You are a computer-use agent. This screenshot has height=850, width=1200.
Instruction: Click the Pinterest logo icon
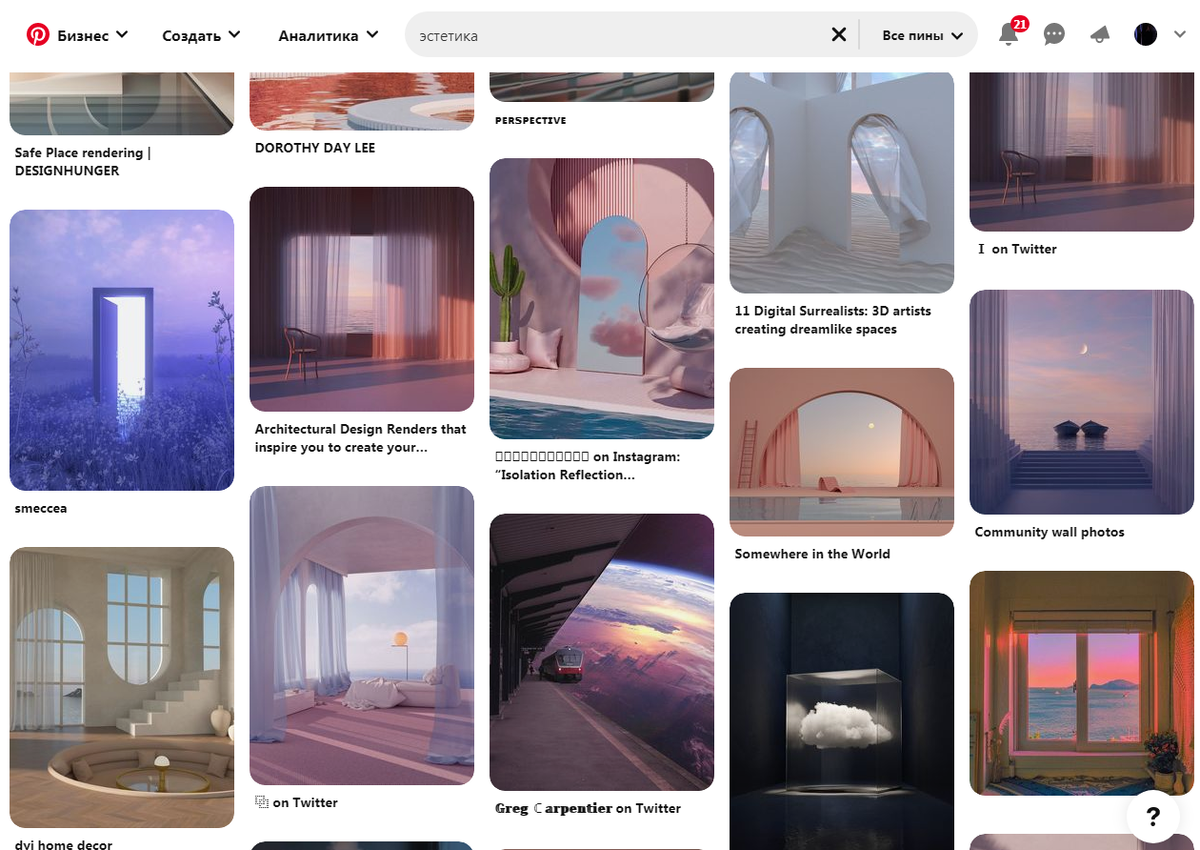coord(37,35)
